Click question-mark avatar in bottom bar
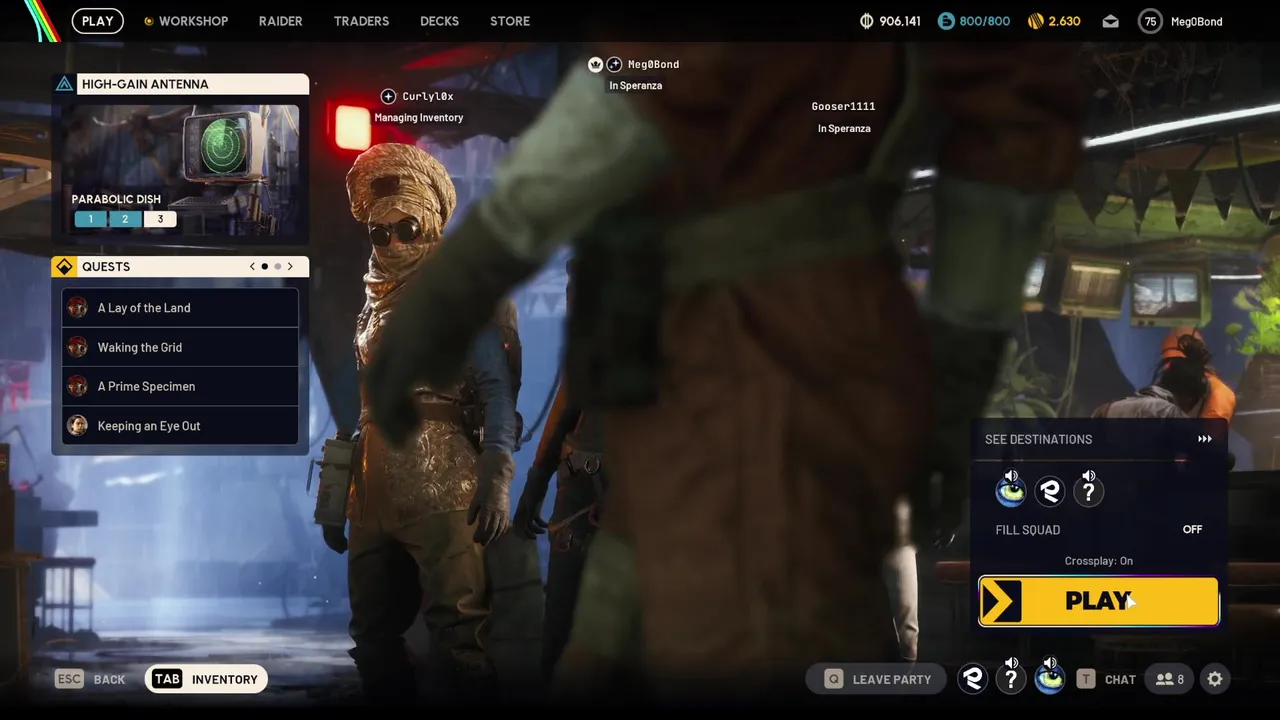1280x720 pixels. 1011,680
